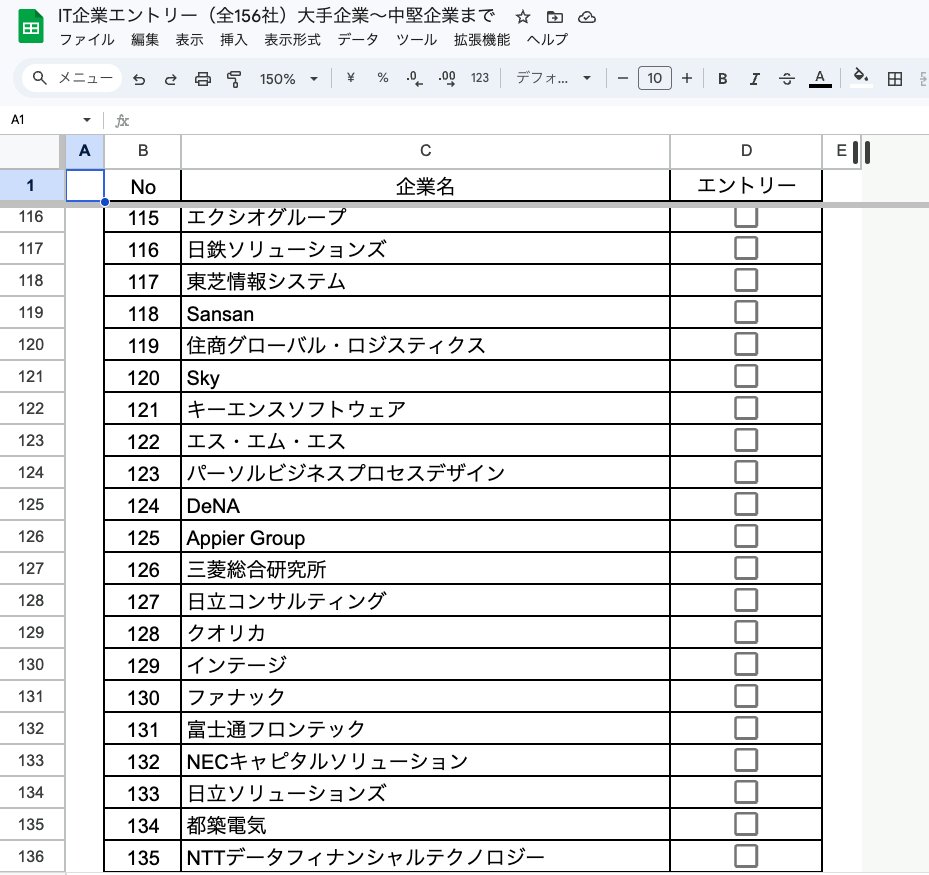Click the select-all corner box

31,151
